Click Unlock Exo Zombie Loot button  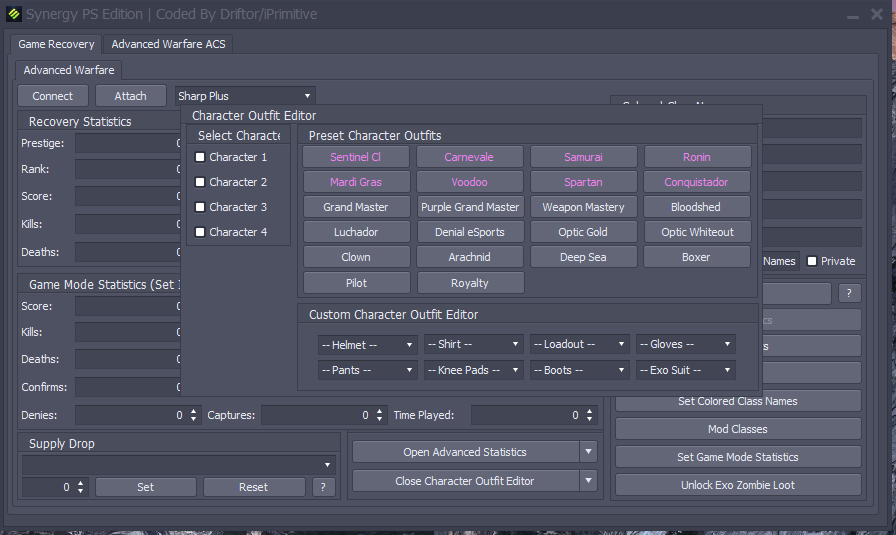pyautogui.click(x=738, y=485)
